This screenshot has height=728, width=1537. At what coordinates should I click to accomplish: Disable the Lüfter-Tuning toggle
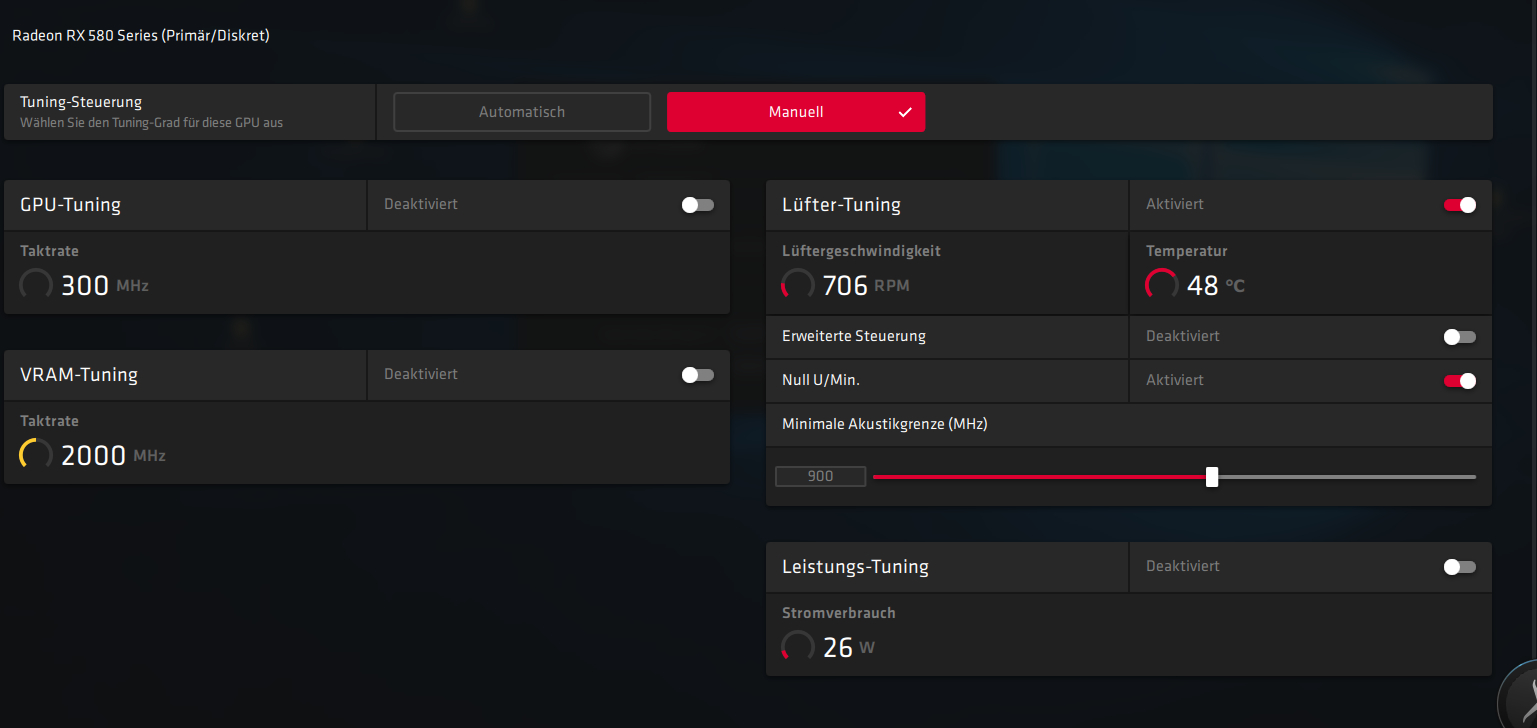(1460, 205)
